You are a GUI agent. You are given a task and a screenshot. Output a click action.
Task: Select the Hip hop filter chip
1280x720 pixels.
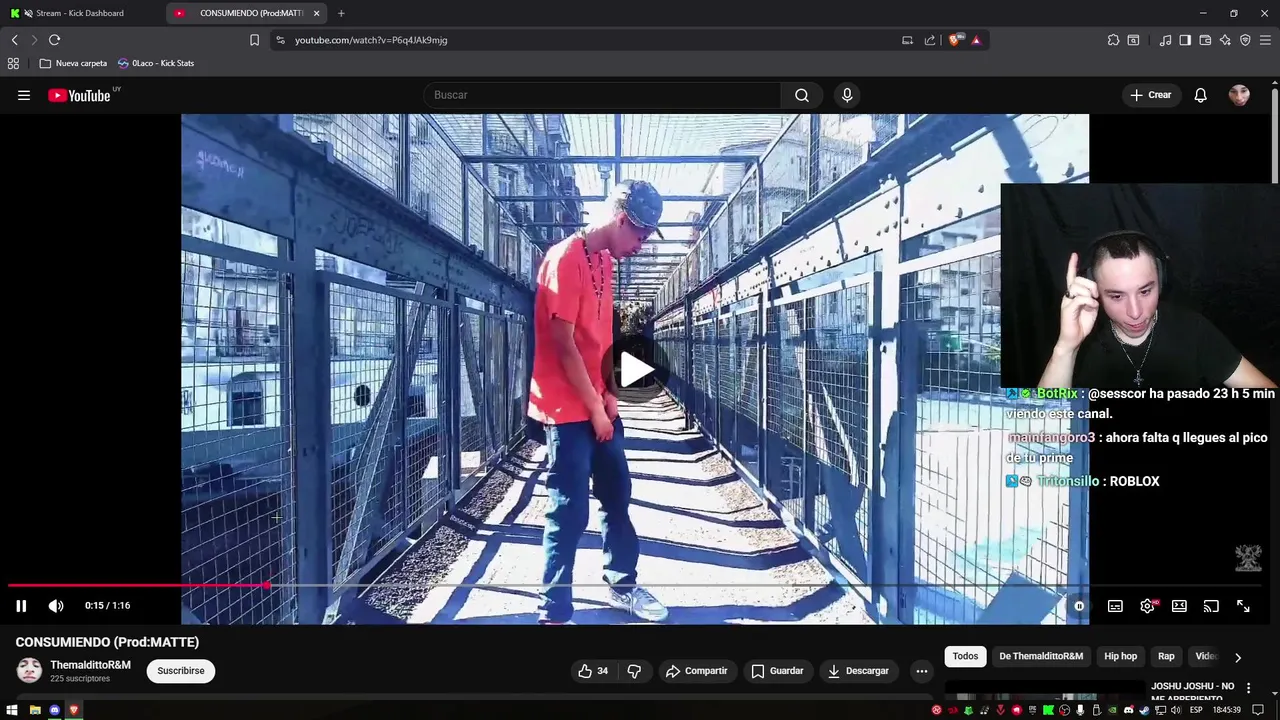[x=1120, y=656]
